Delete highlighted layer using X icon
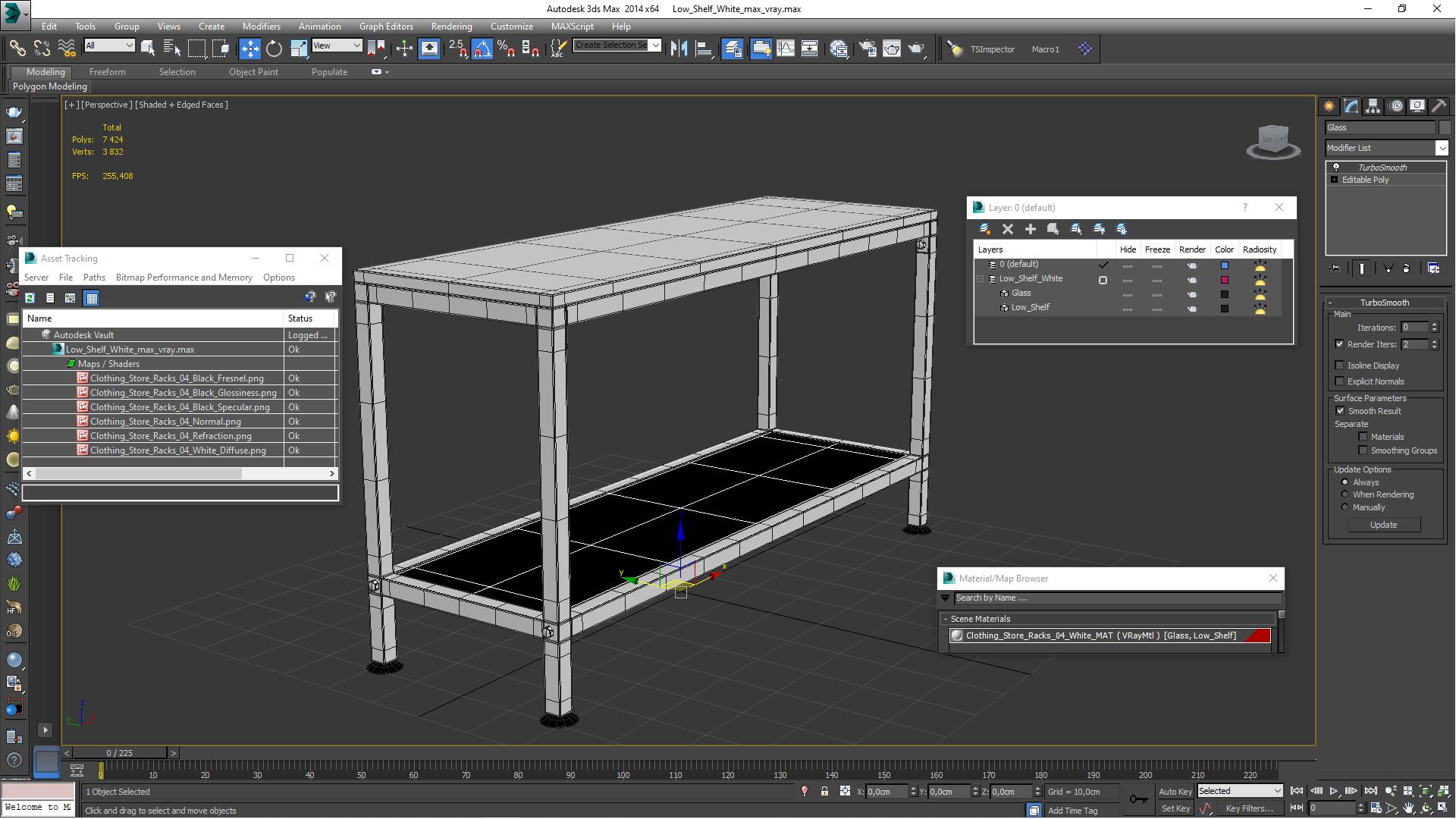The width and height of the screenshot is (1456, 819). pyautogui.click(x=1008, y=229)
